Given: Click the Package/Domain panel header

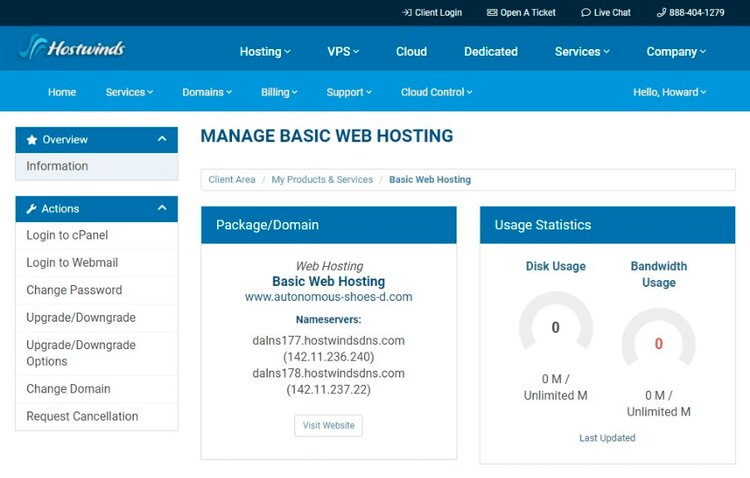Looking at the screenshot, I should click(329, 225).
